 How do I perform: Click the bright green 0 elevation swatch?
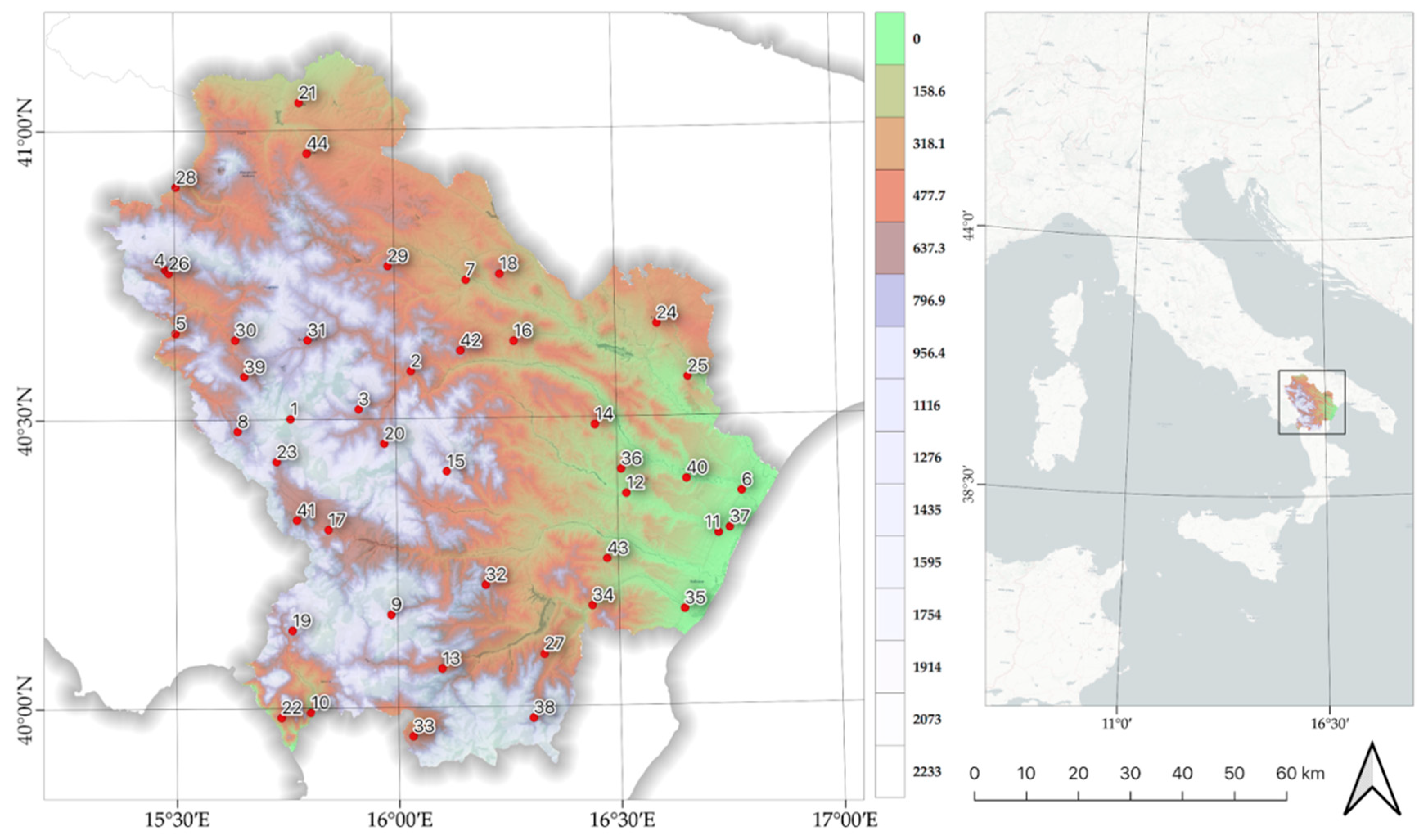point(890,38)
